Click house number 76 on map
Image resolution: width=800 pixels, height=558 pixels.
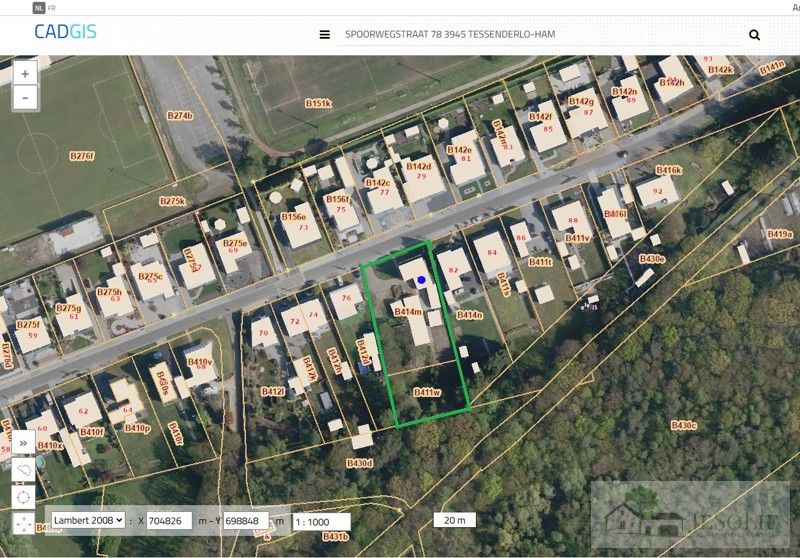(346, 298)
